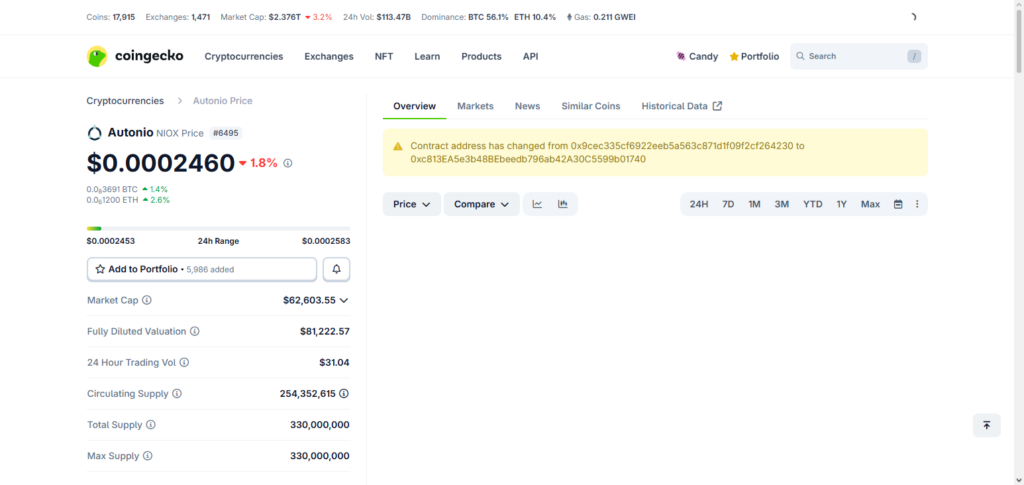Image resolution: width=1024 pixels, height=485 pixels.
Task: Switch to candlestick chart icon
Action: coord(563,204)
